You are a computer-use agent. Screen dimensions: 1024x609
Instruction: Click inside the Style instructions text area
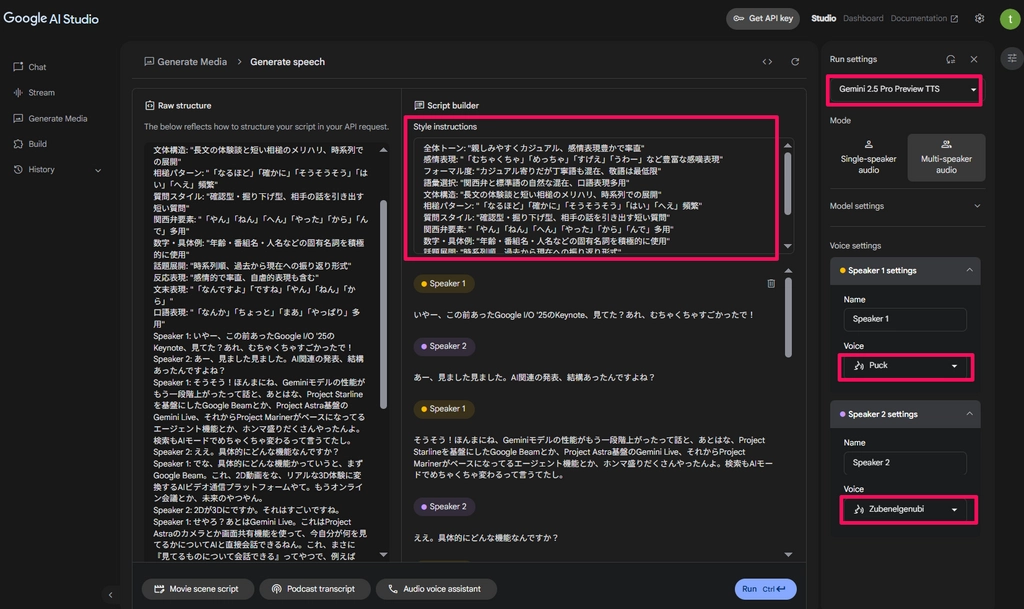click(598, 195)
